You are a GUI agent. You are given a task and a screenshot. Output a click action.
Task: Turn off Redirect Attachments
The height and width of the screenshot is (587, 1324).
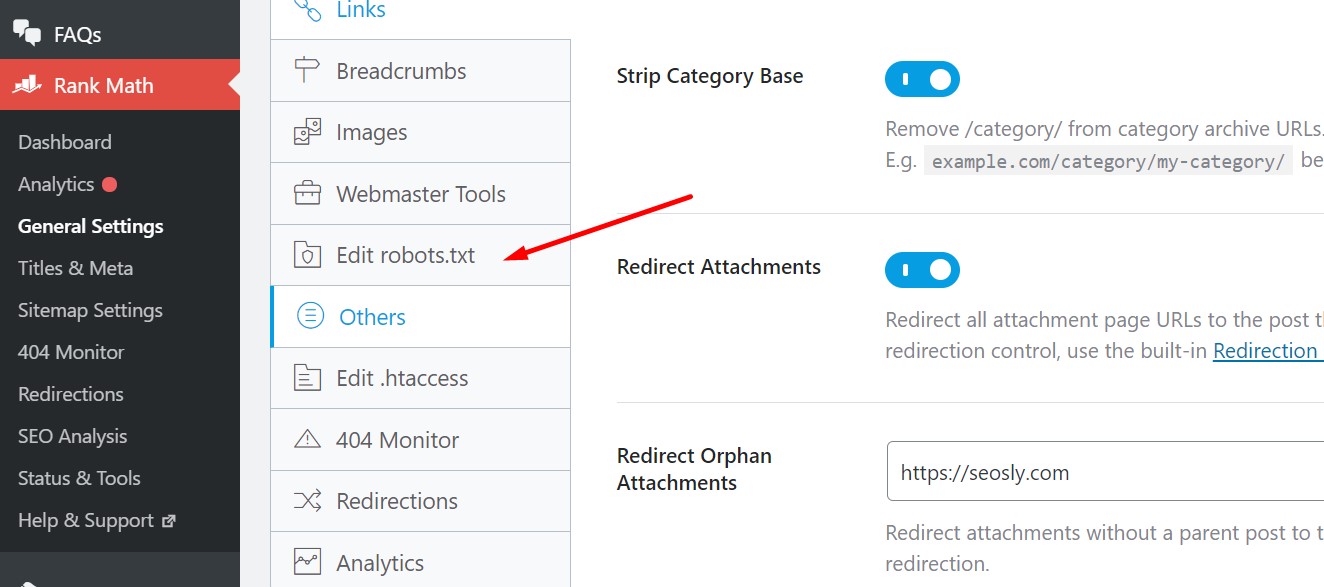coord(921,269)
